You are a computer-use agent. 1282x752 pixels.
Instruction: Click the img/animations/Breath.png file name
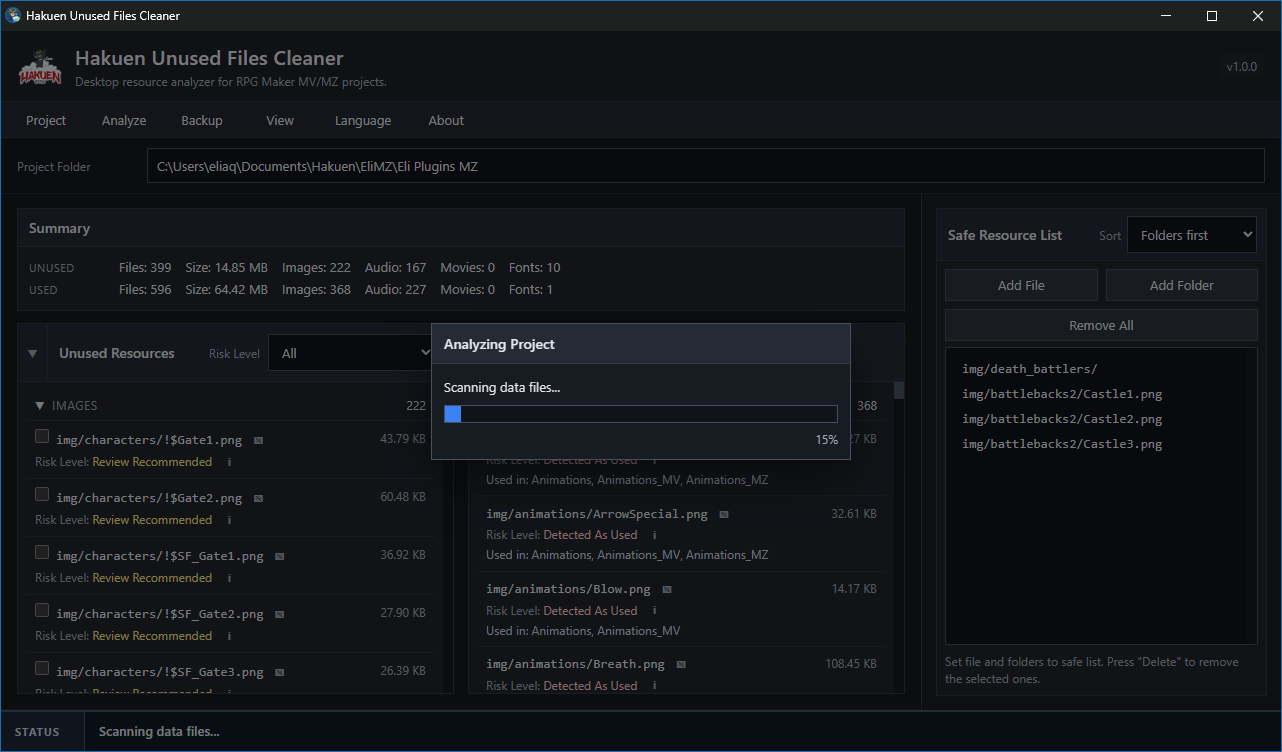(575, 664)
